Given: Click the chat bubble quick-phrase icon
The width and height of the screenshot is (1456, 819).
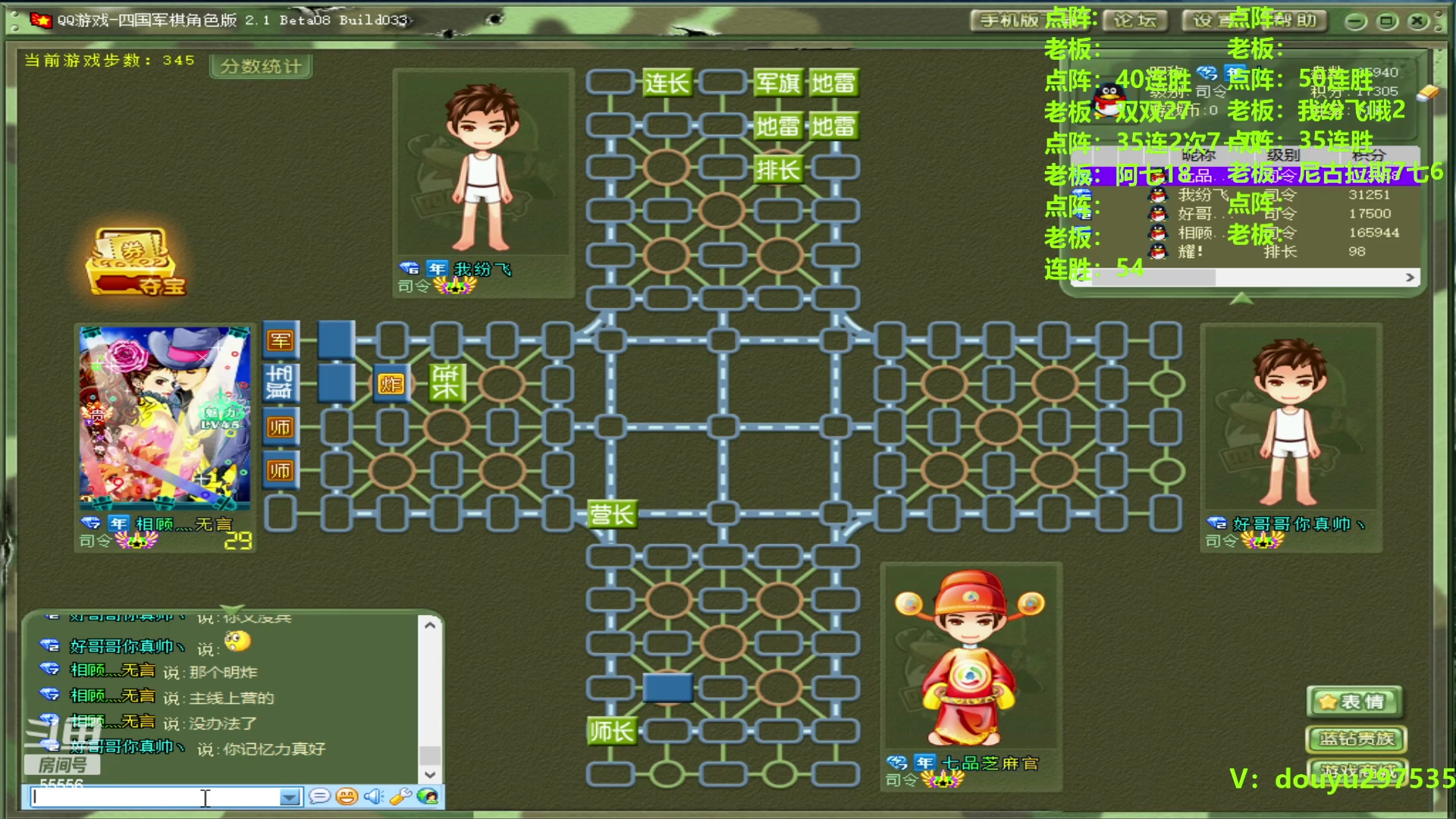Looking at the screenshot, I should pyautogui.click(x=319, y=796).
